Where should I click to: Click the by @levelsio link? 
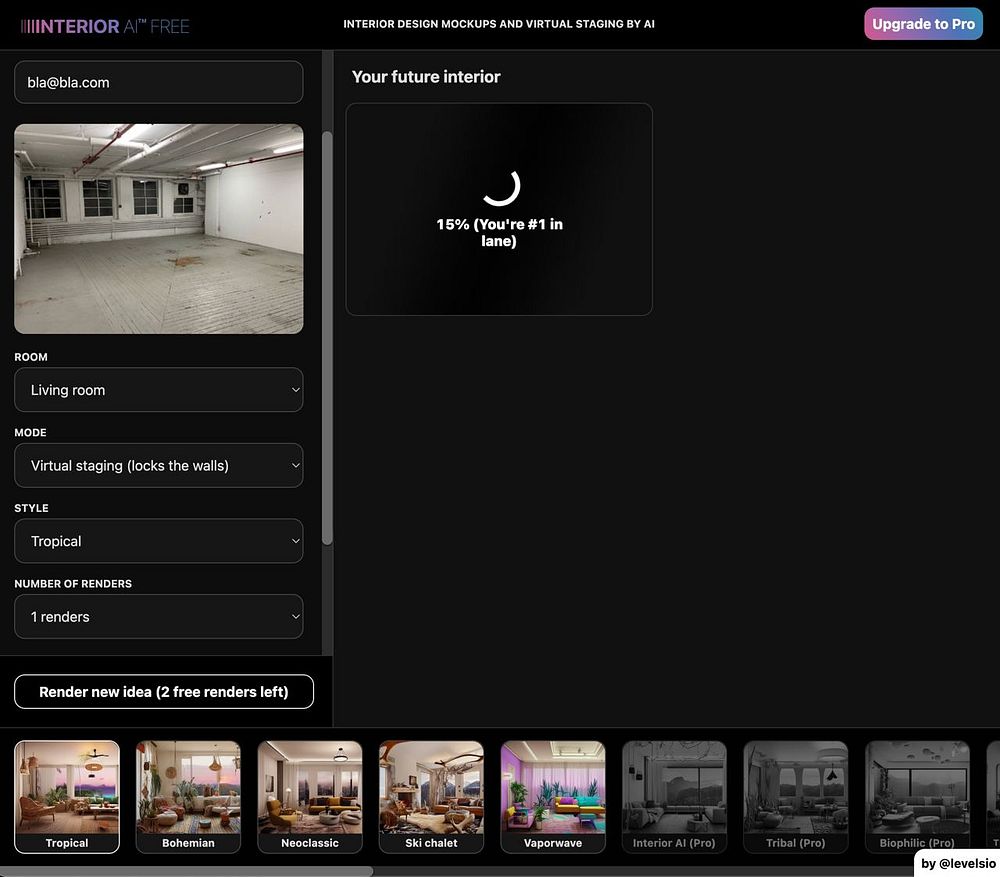pyautogui.click(x=958, y=864)
